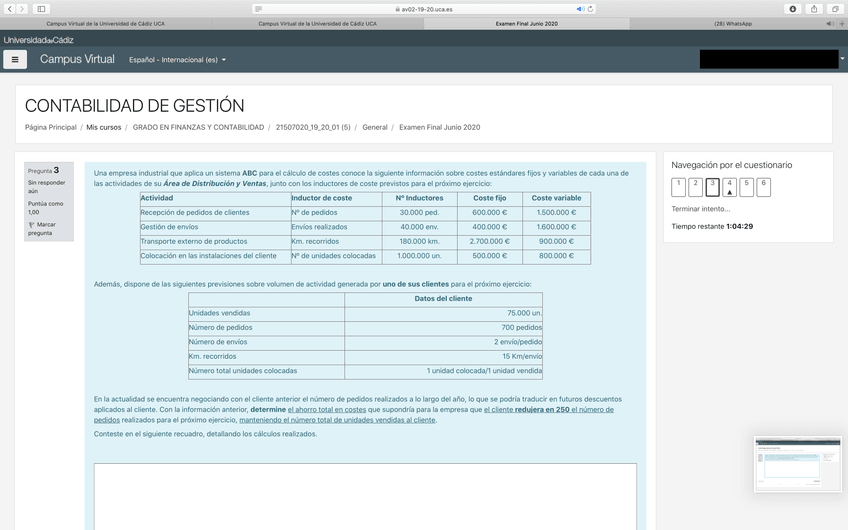Open the screenshot preview thumbnail
848x530 pixels.
pyautogui.click(x=797, y=463)
